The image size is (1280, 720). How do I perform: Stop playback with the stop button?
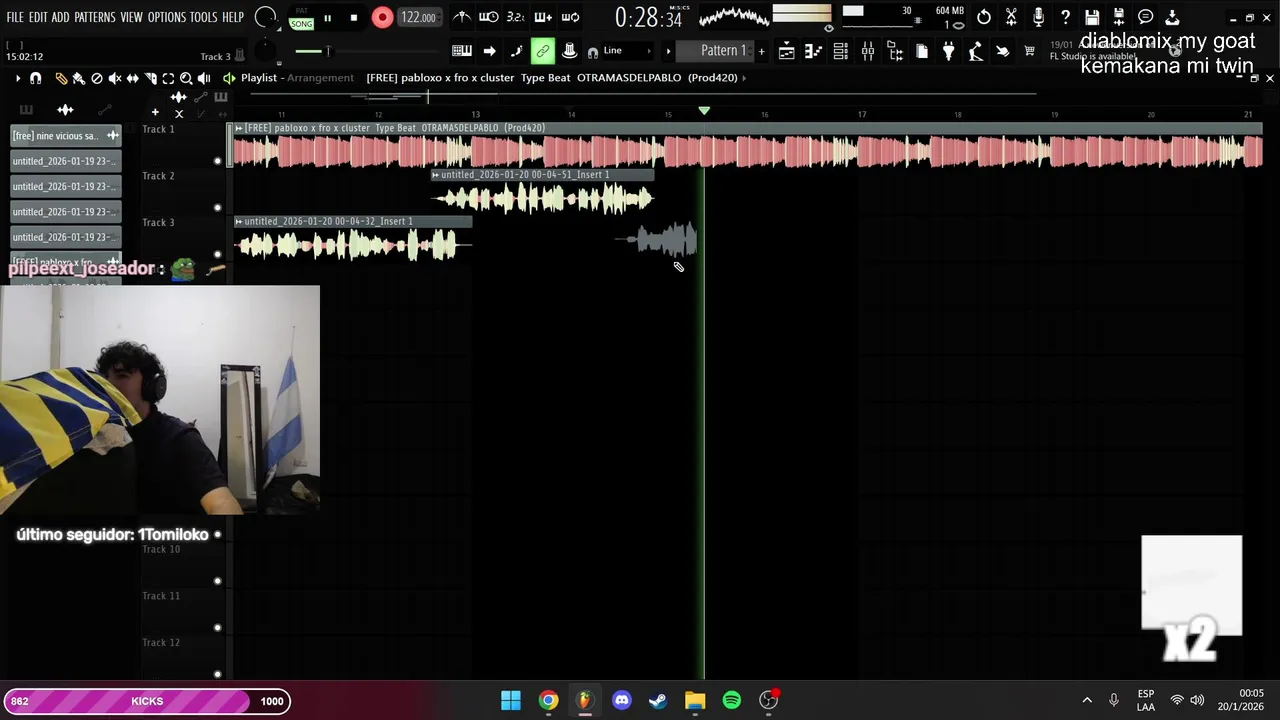(353, 18)
